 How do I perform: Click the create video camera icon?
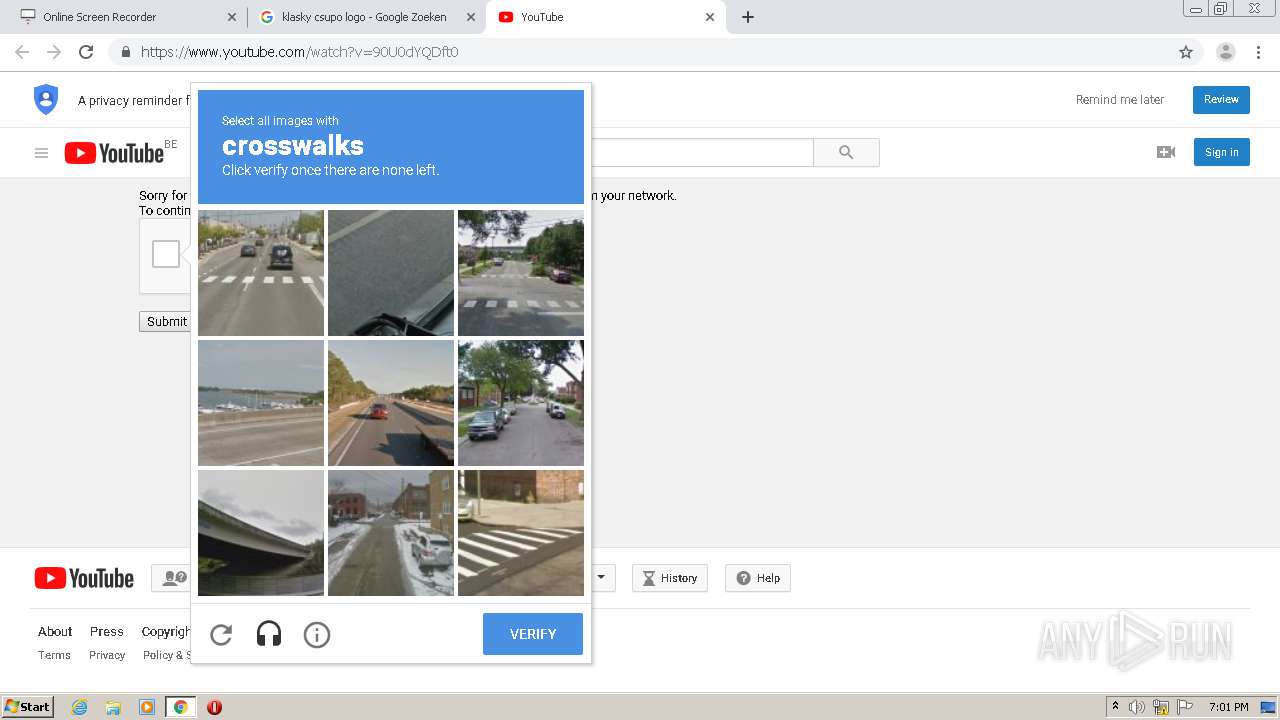click(x=1166, y=152)
